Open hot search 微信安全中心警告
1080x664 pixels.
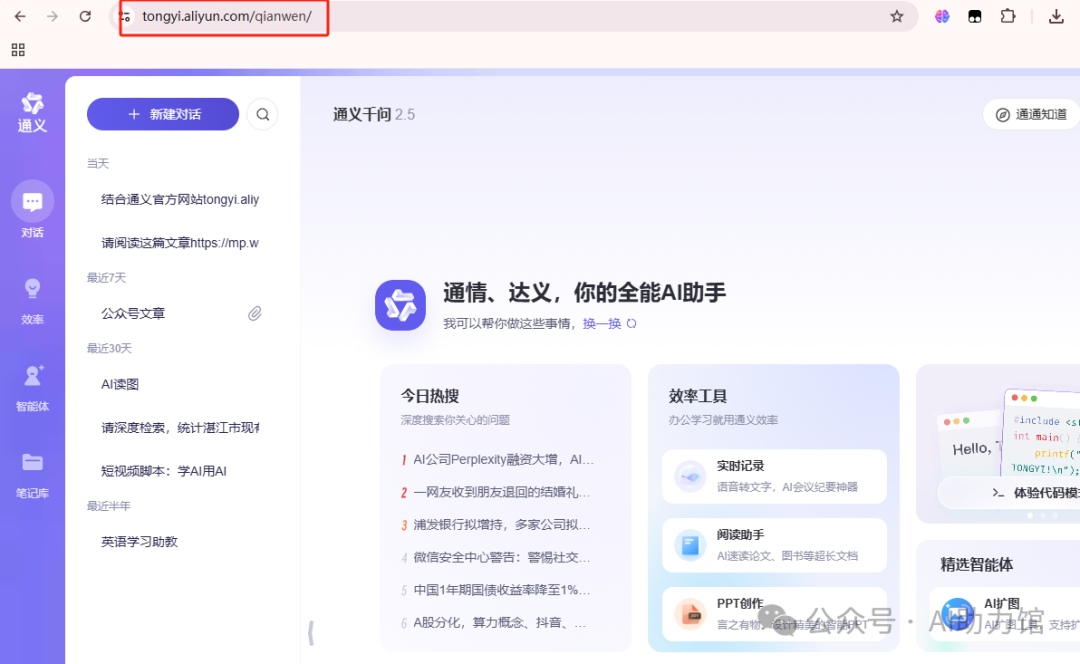(497, 557)
